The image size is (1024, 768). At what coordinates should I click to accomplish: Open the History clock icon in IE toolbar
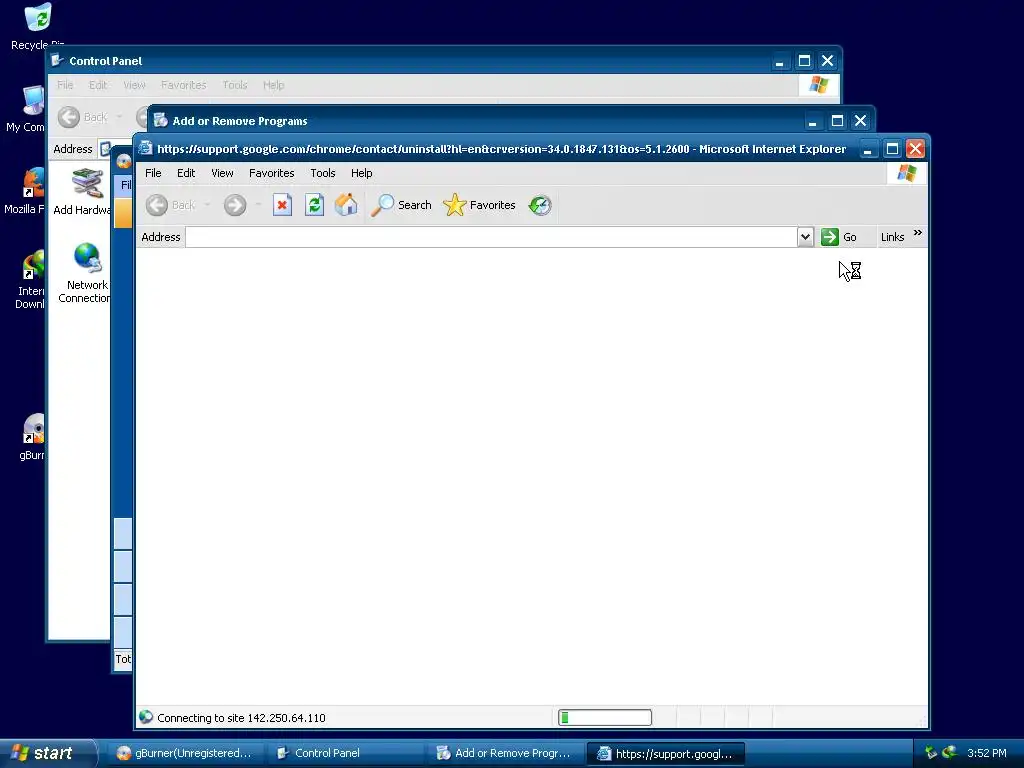[540, 205]
